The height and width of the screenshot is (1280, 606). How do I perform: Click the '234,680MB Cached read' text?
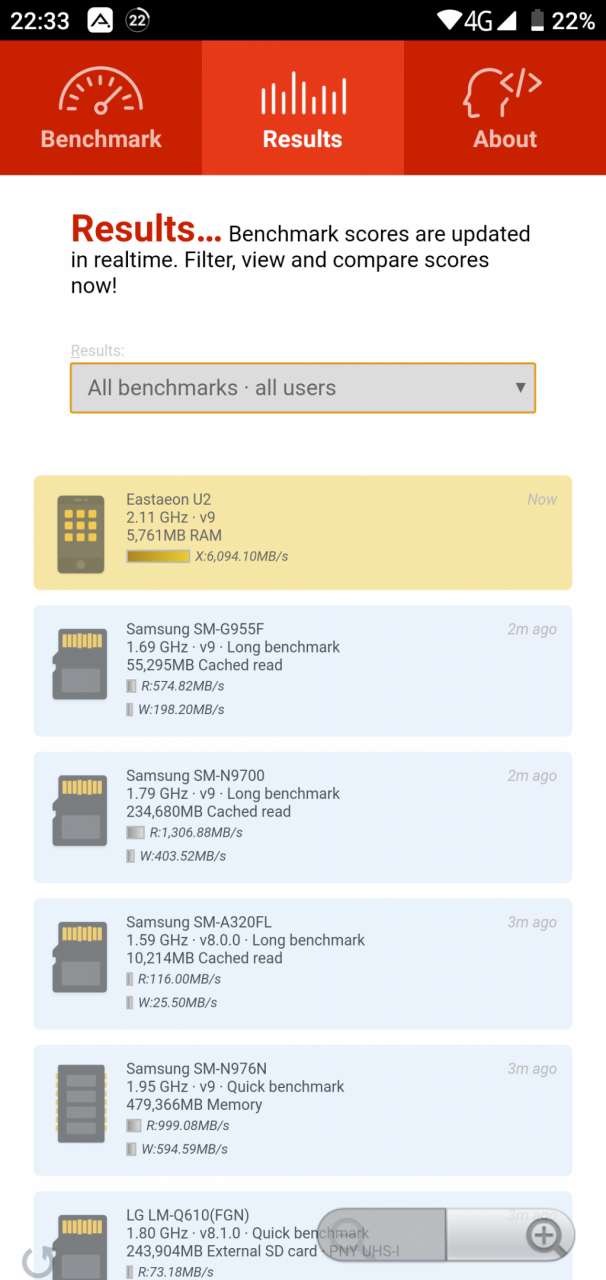(x=208, y=811)
